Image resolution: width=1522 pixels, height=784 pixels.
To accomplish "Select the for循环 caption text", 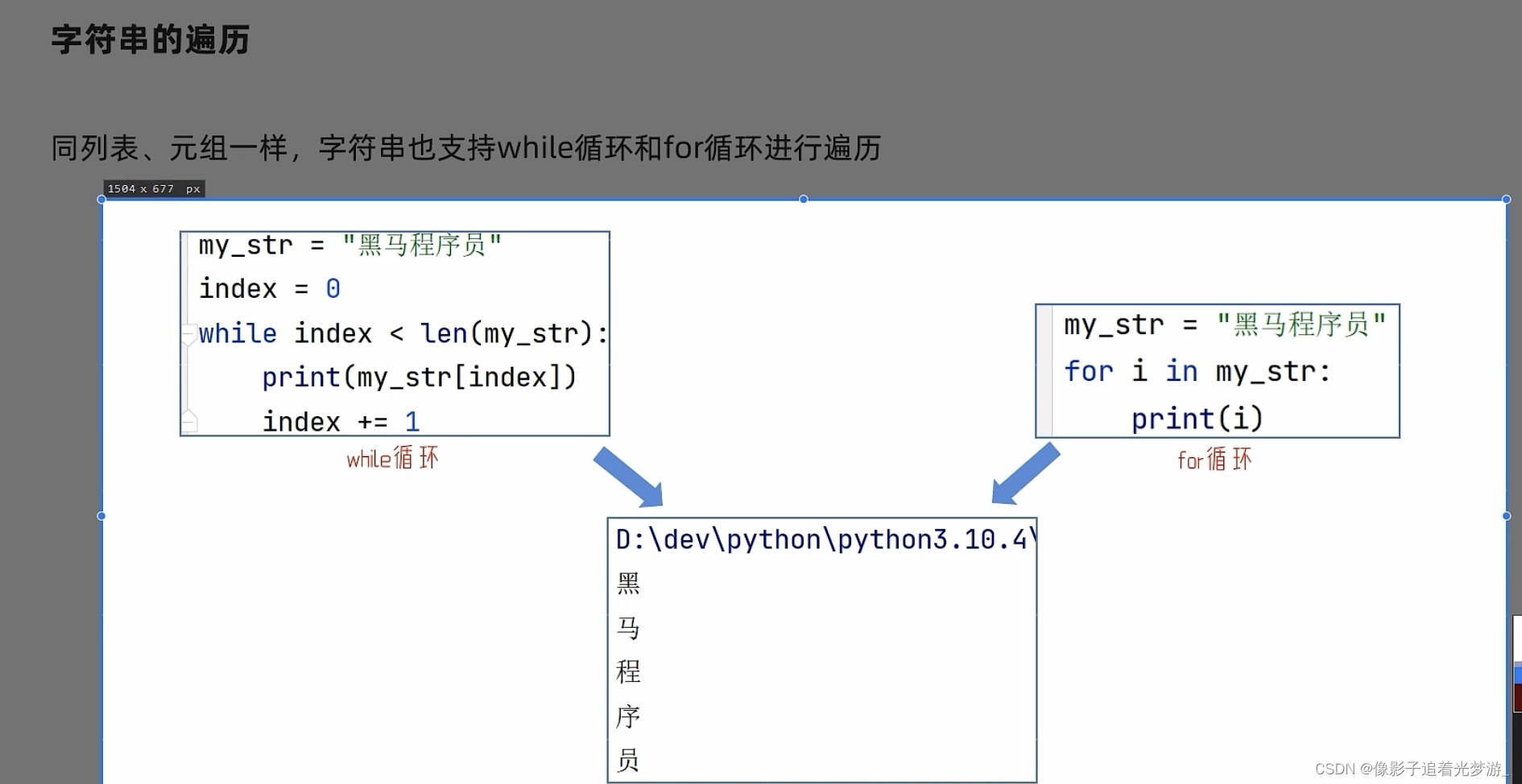I will point(1214,460).
